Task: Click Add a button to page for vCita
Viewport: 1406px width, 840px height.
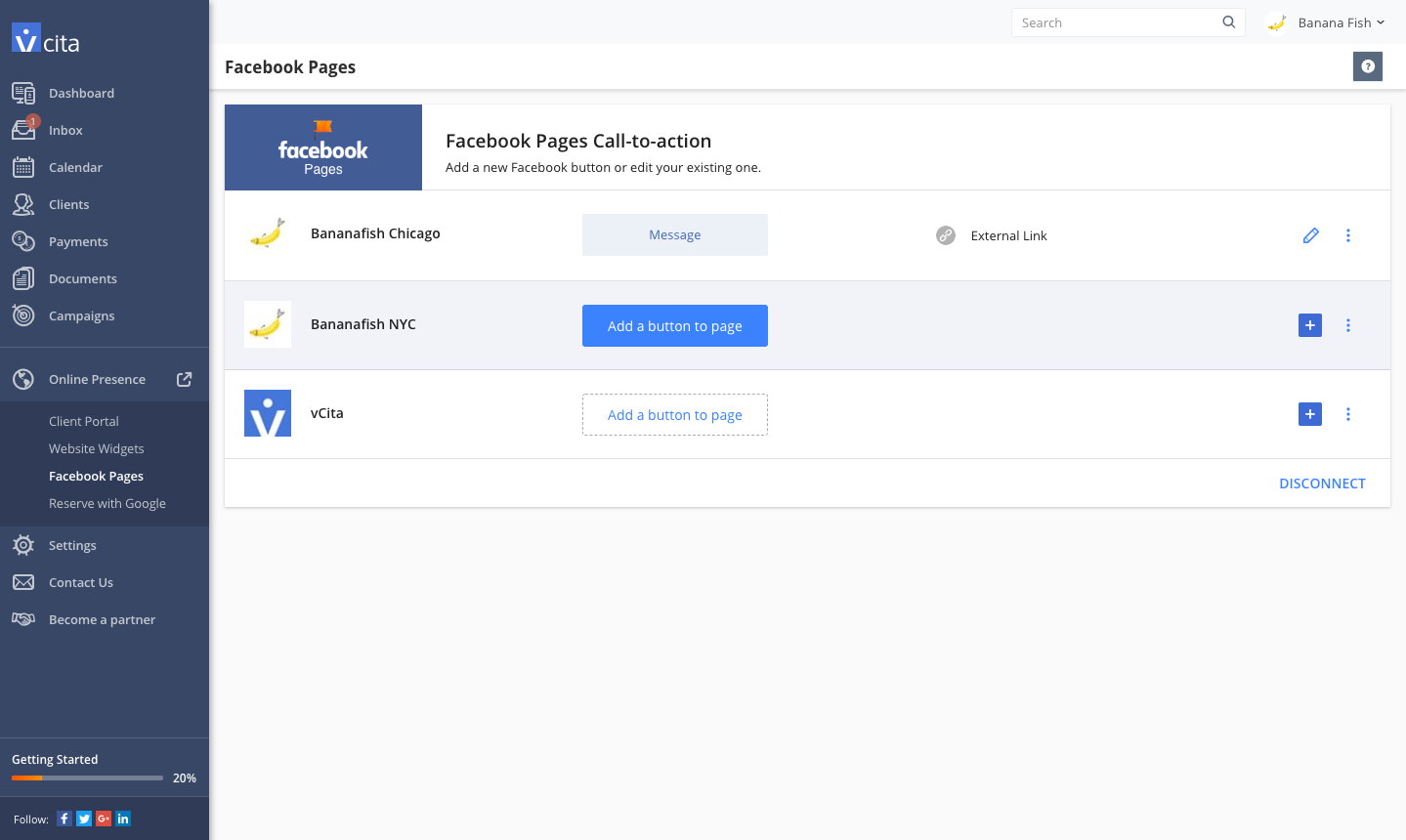Action: pos(675,414)
